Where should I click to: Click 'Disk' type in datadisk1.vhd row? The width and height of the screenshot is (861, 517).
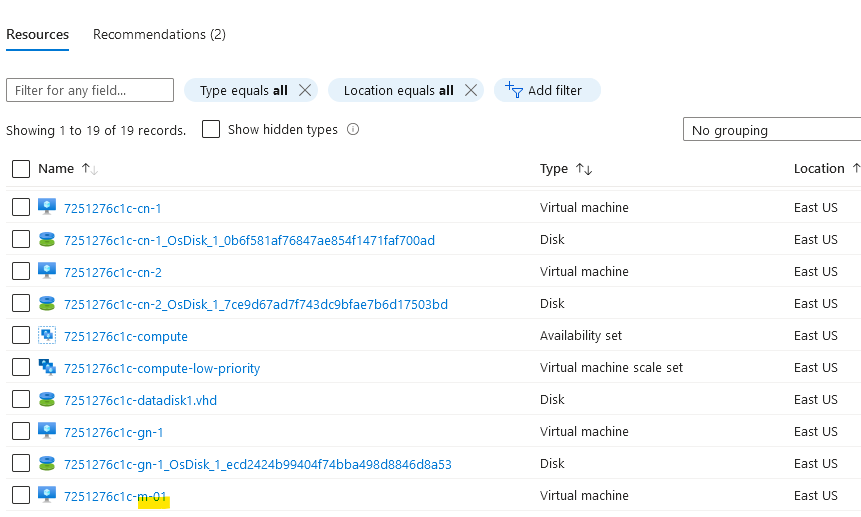click(x=552, y=400)
